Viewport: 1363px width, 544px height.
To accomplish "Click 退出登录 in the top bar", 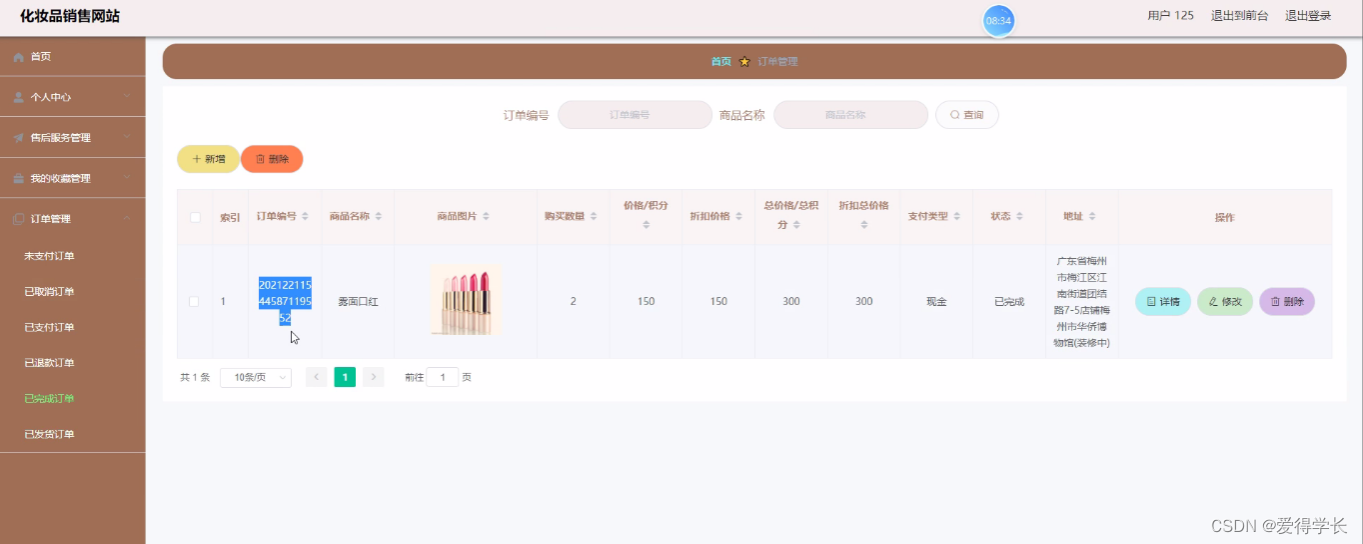I will [x=1308, y=16].
